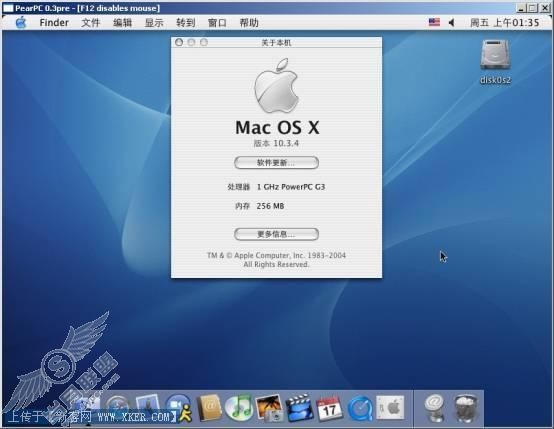The height and width of the screenshot is (429, 554).
Task: Click the PearPC window title bar icon
Action: click(x=8, y=8)
